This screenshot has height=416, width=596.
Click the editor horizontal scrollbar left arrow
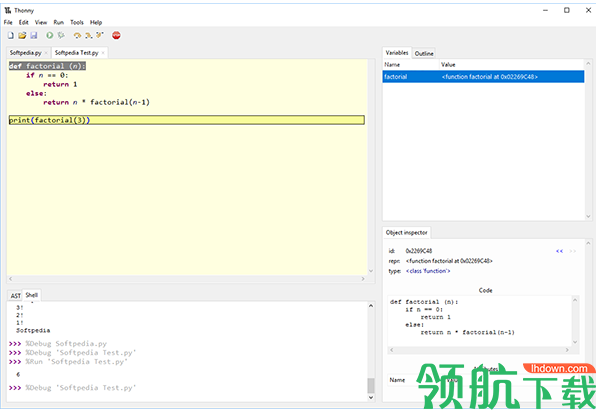point(10,279)
